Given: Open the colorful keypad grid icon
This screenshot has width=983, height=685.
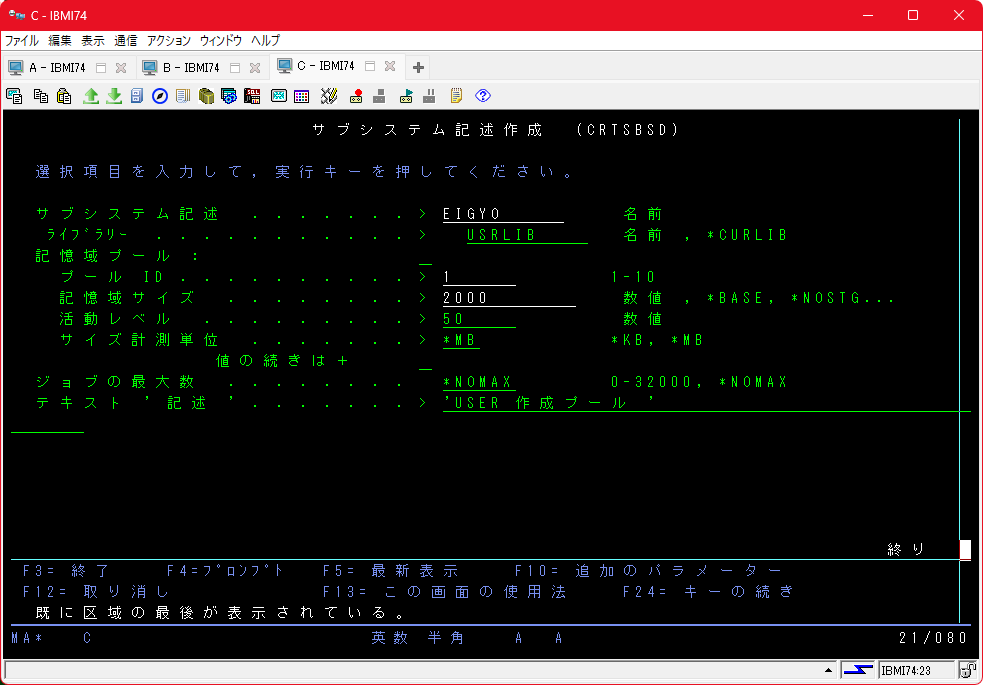Looking at the screenshot, I should pos(301,96).
